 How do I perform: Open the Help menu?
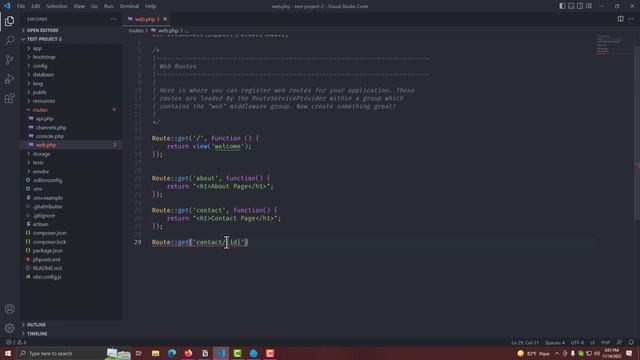click(x=151, y=6)
